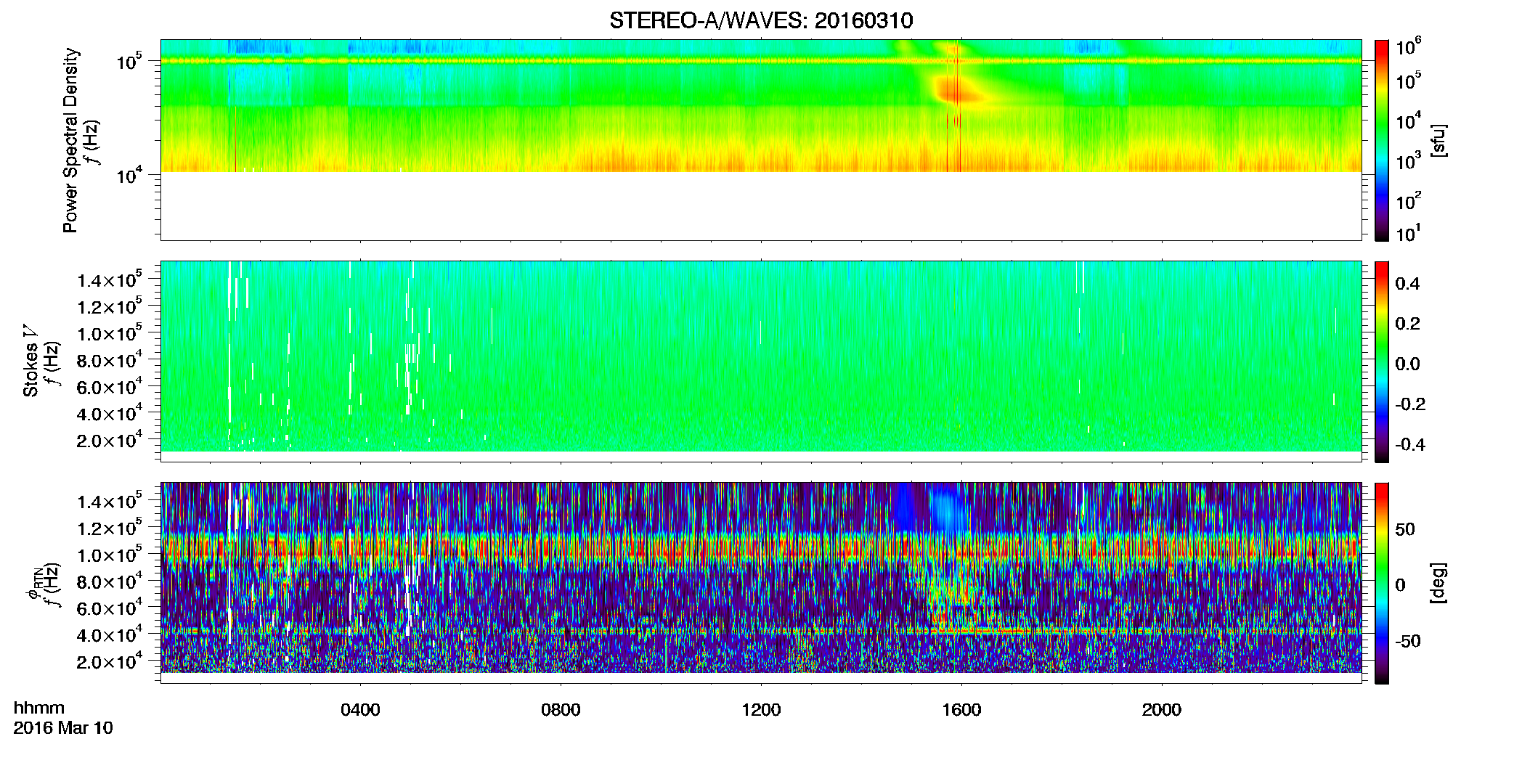Click 8.0×10^4 tick in phi RTN panel
Image resolution: width=1522 pixels, height=784 pixels.
[x=110, y=581]
